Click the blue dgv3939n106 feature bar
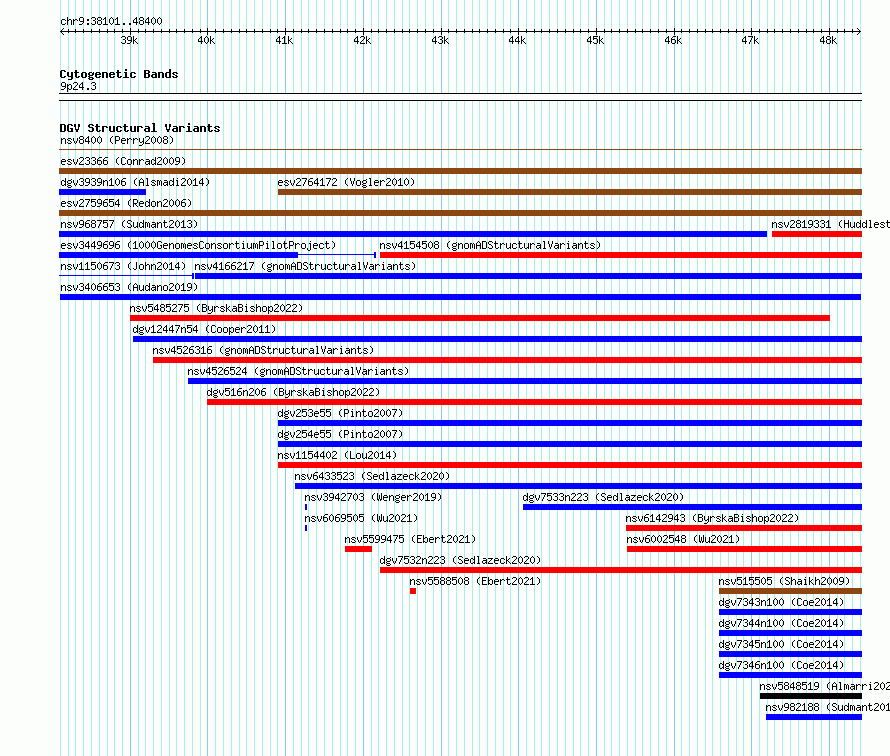Image resolution: width=890 pixels, height=756 pixels. [x=103, y=192]
